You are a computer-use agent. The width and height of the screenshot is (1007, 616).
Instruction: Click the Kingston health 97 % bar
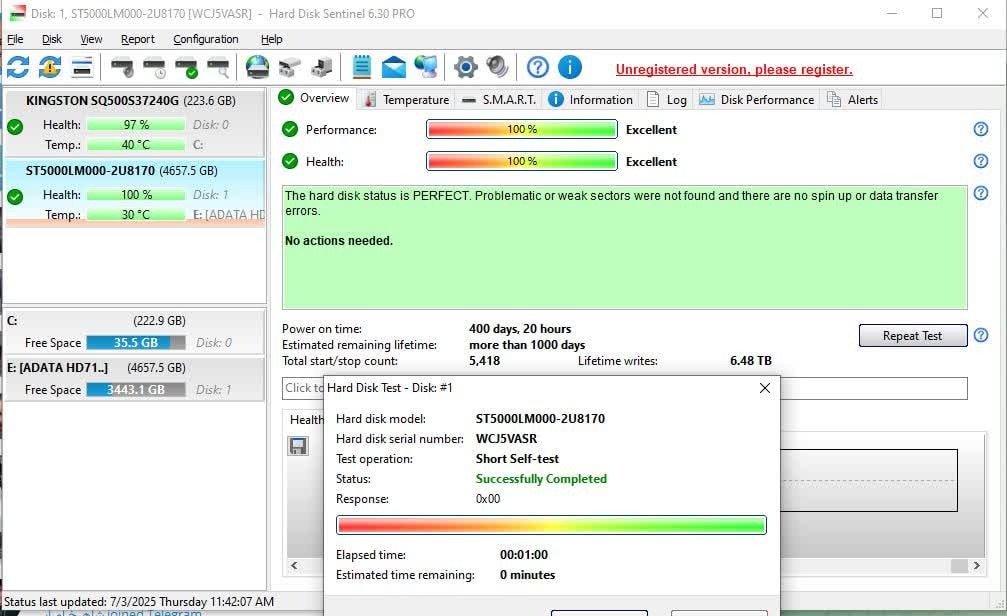coord(136,125)
